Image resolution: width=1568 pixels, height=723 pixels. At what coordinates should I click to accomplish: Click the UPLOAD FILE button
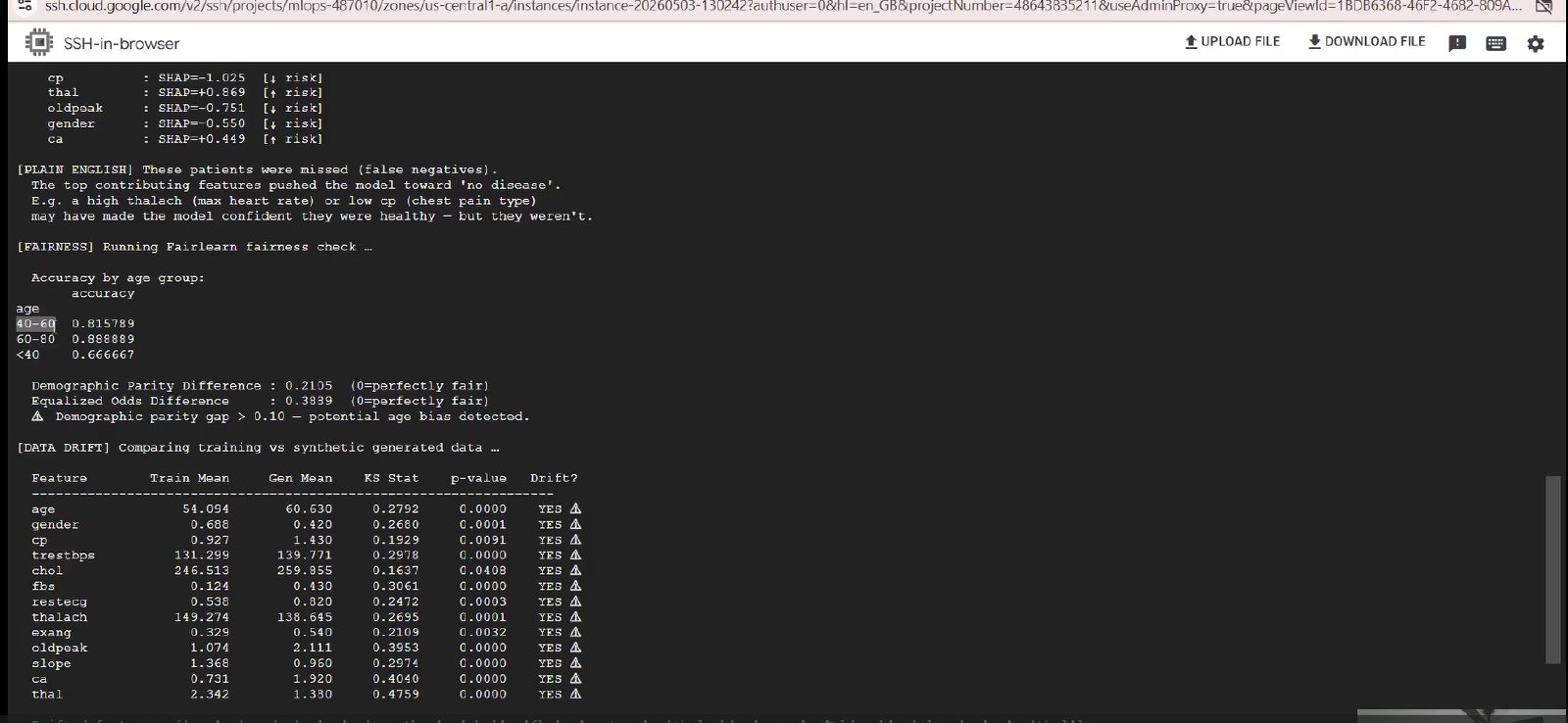[x=1232, y=42]
